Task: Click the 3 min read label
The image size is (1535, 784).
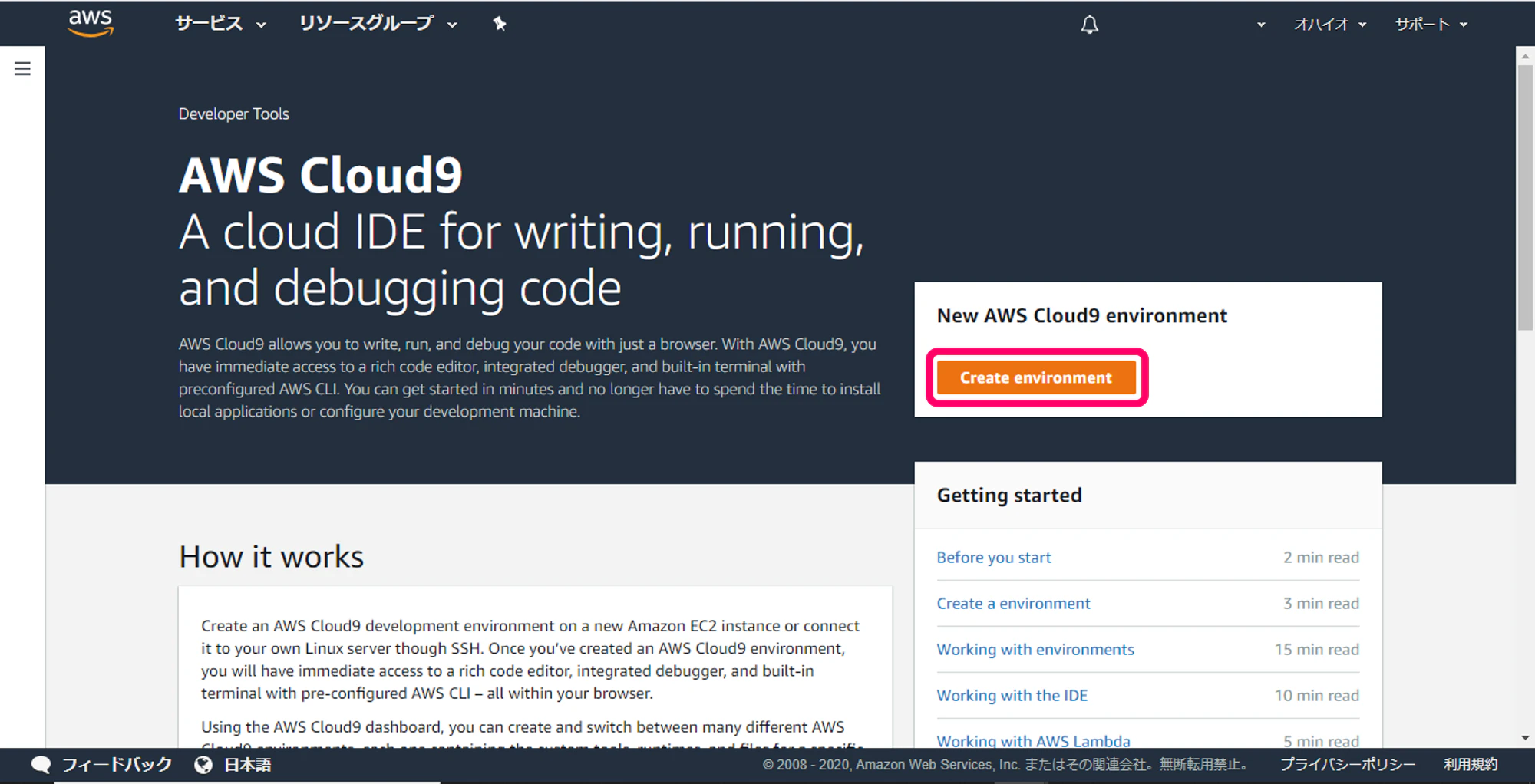Action: pos(1321,604)
